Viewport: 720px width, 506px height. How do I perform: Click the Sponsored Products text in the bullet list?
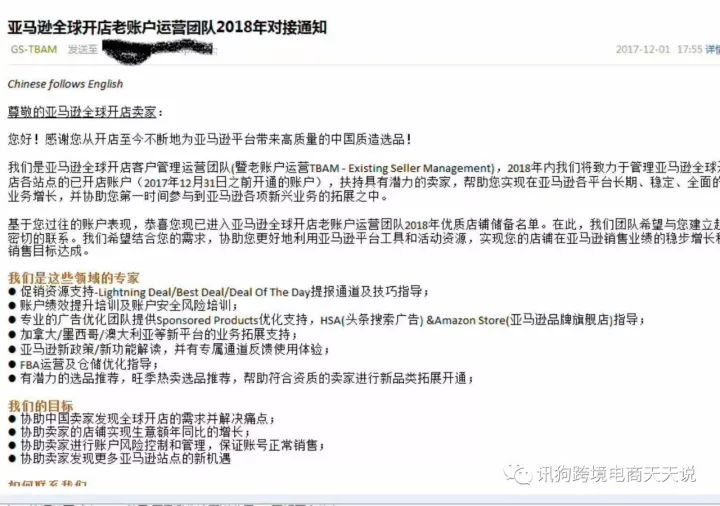[x=208, y=320]
